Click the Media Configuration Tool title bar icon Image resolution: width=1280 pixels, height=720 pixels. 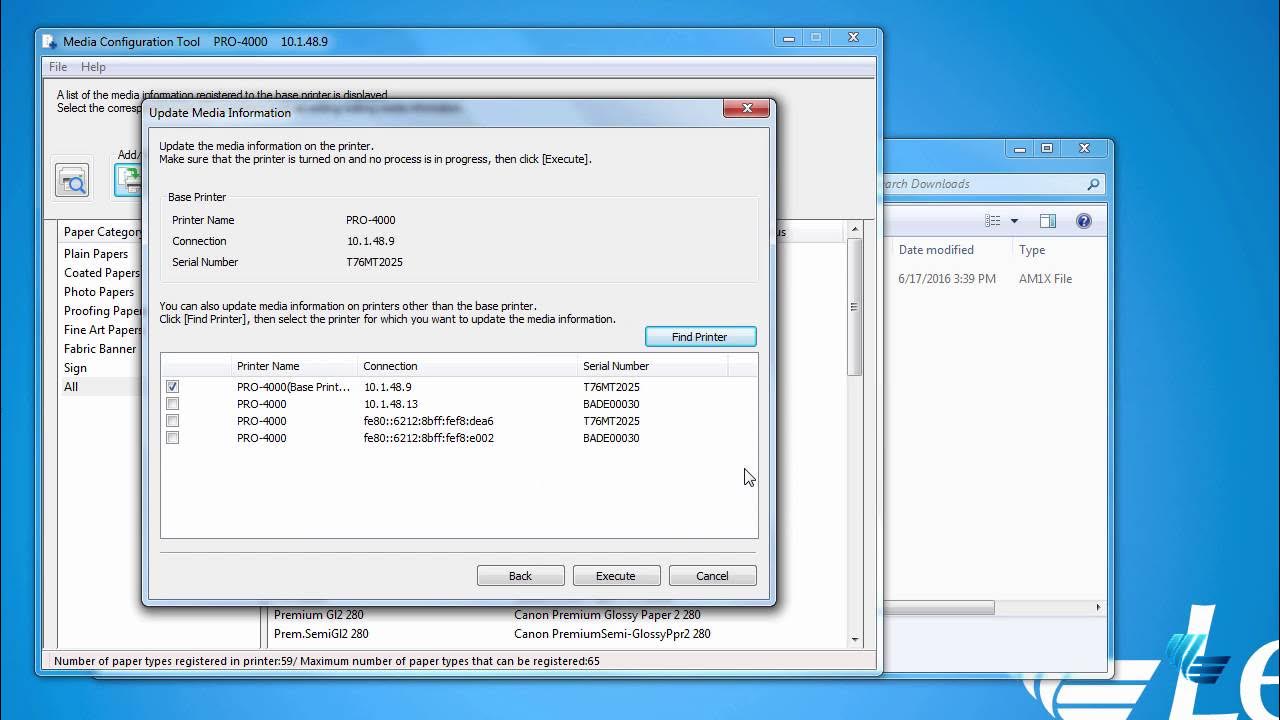(50, 41)
